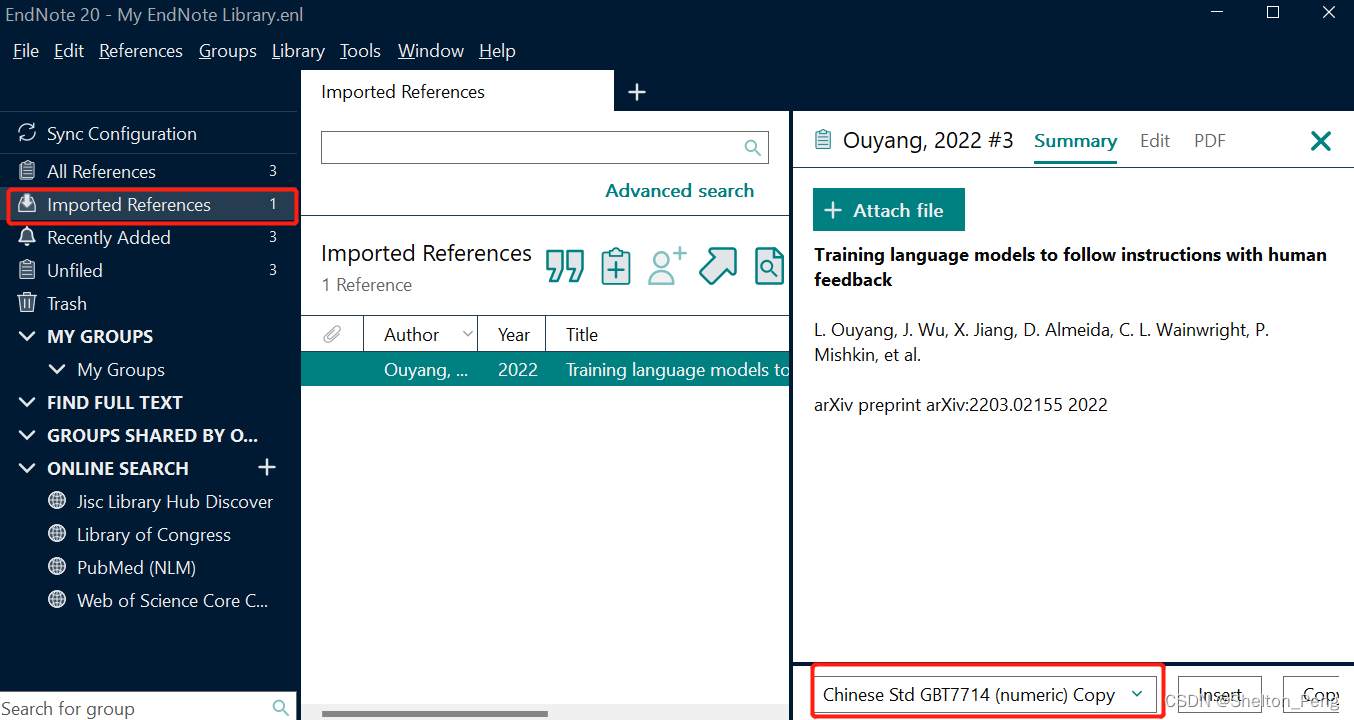Open Advanced search link
This screenshot has width=1354, height=720.
pos(680,190)
